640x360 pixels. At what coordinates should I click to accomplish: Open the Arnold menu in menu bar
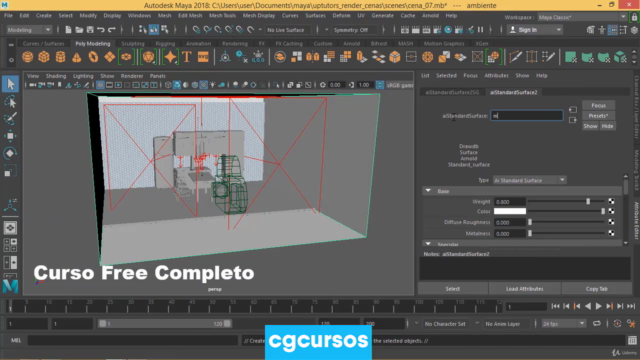coord(430,16)
